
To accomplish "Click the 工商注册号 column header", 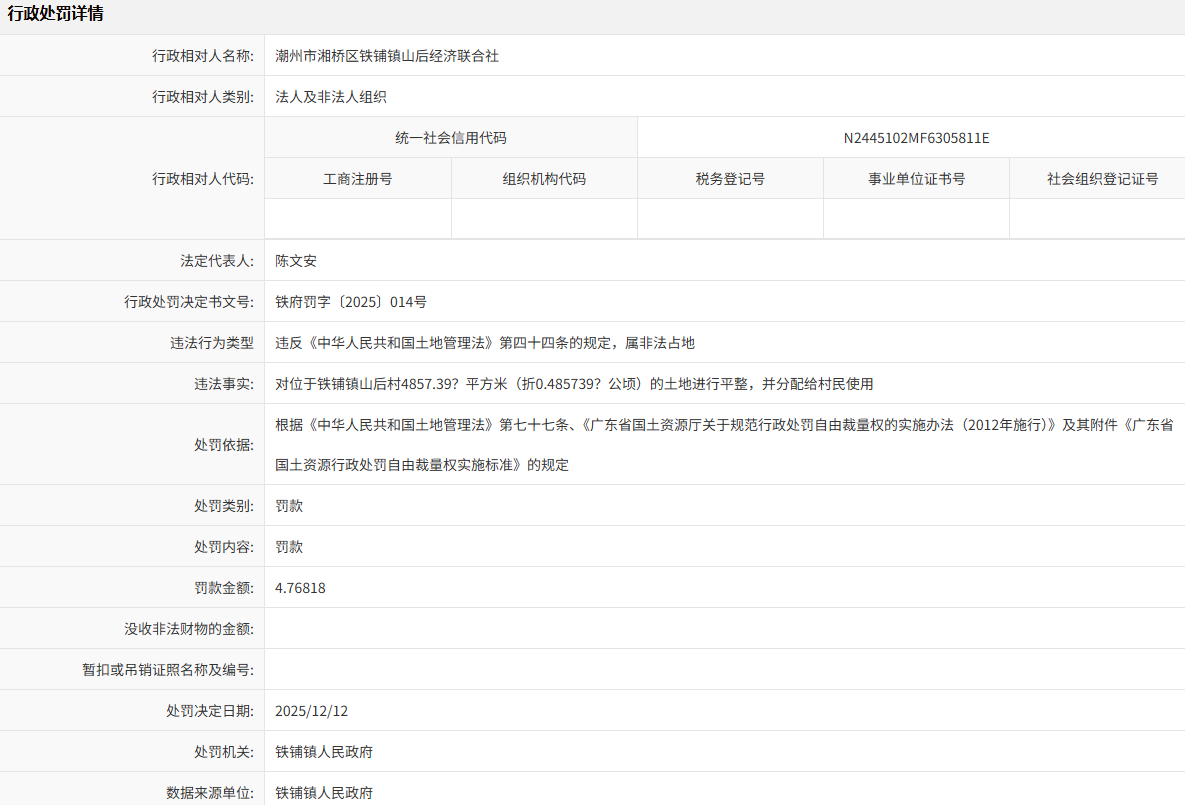I will pos(358,179).
